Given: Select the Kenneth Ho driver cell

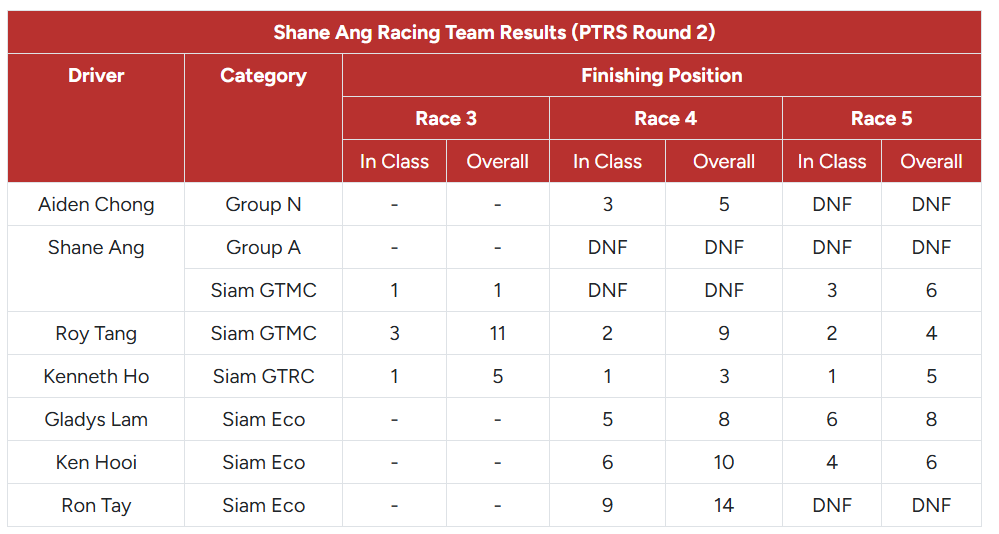Looking at the screenshot, I should [x=96, y=377].
